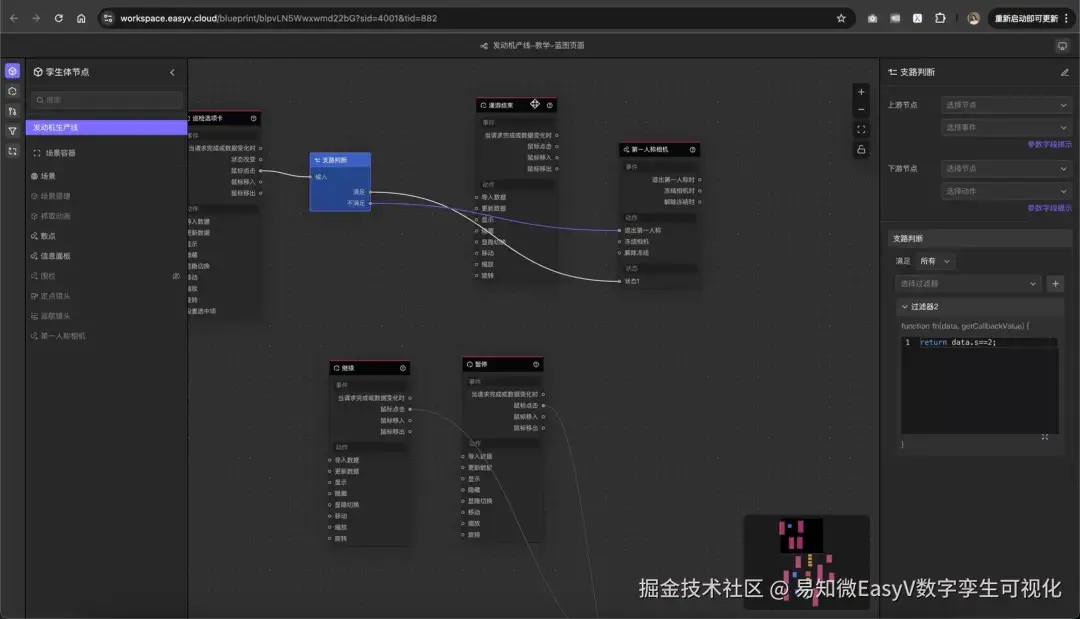This screenshot has height=619, width=1080.
Task: Zoom in canvas with plus button
Action: 861,92
